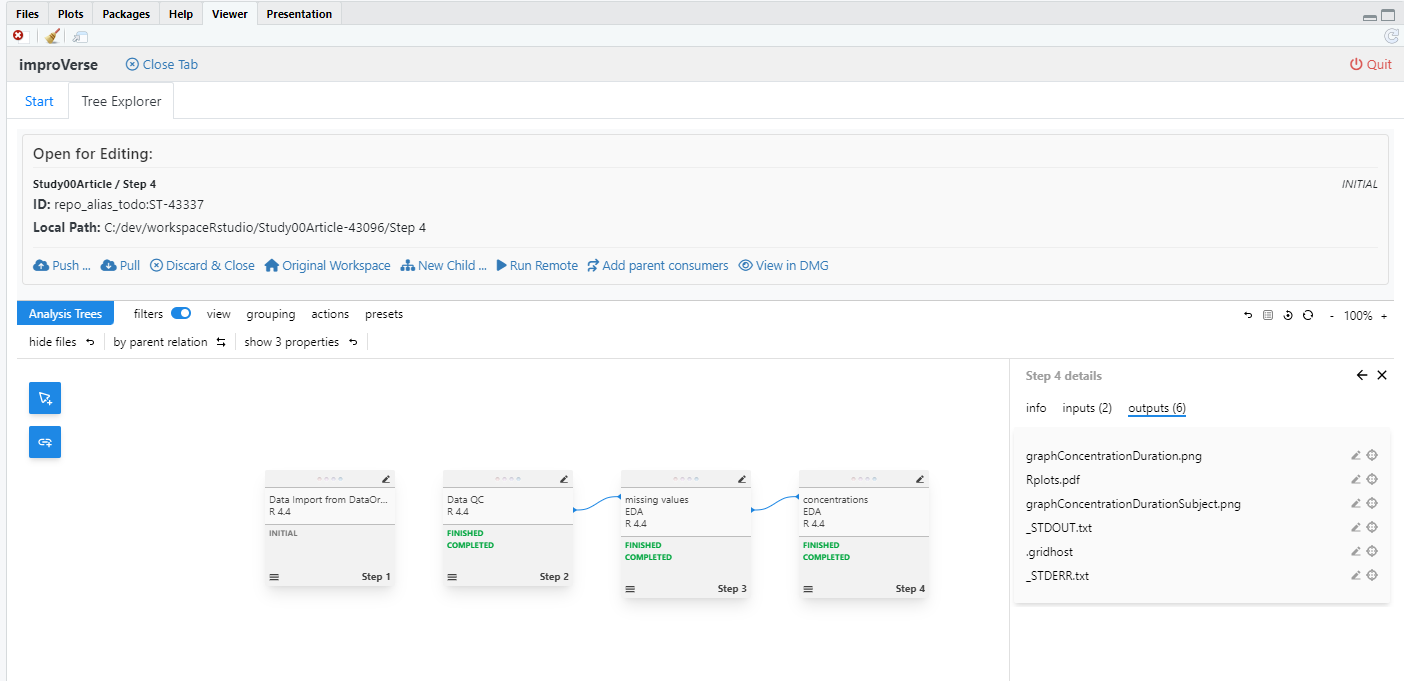Edit graphConcentrationDuration.png using its pencil icon
Image resolution: width=1404 pixels, height=681 pixels.
(1355, 456)
